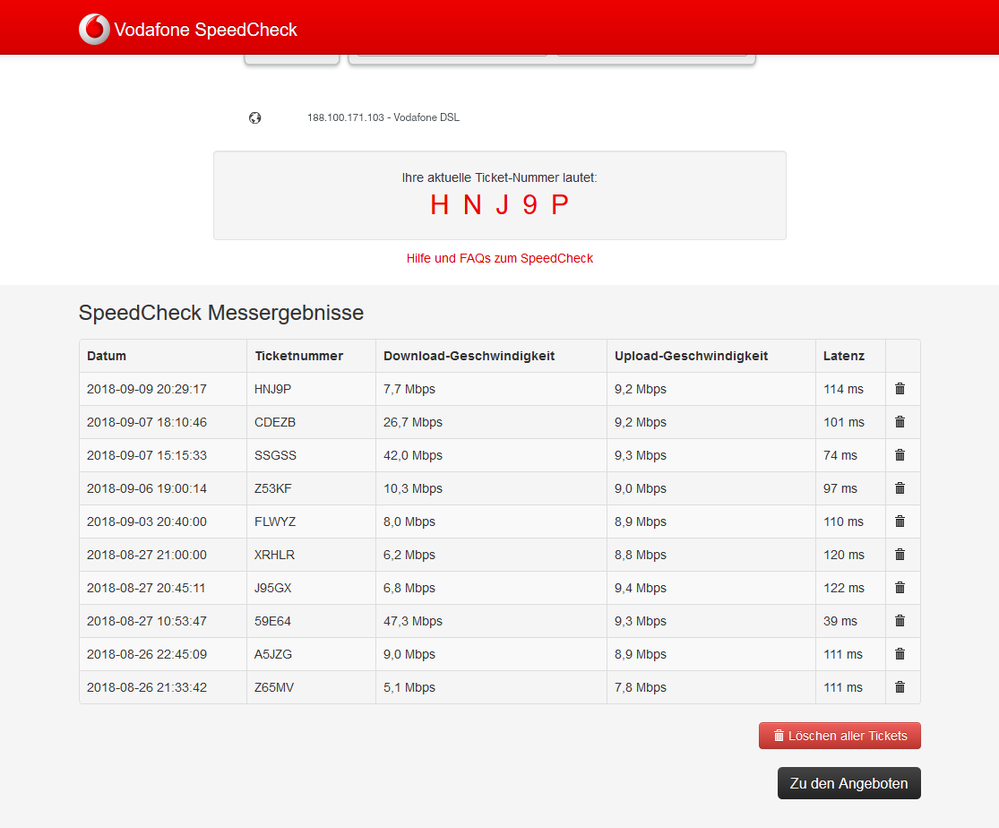Delete ticket SSGSS with trash icon

900,455
